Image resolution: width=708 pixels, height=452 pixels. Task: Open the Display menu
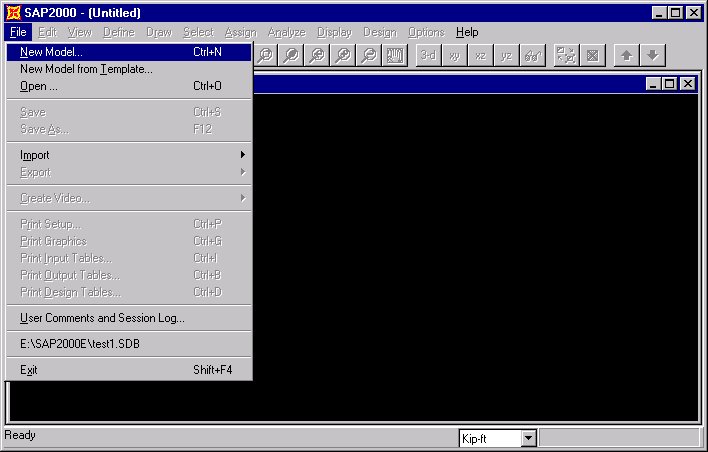(334, 32)
